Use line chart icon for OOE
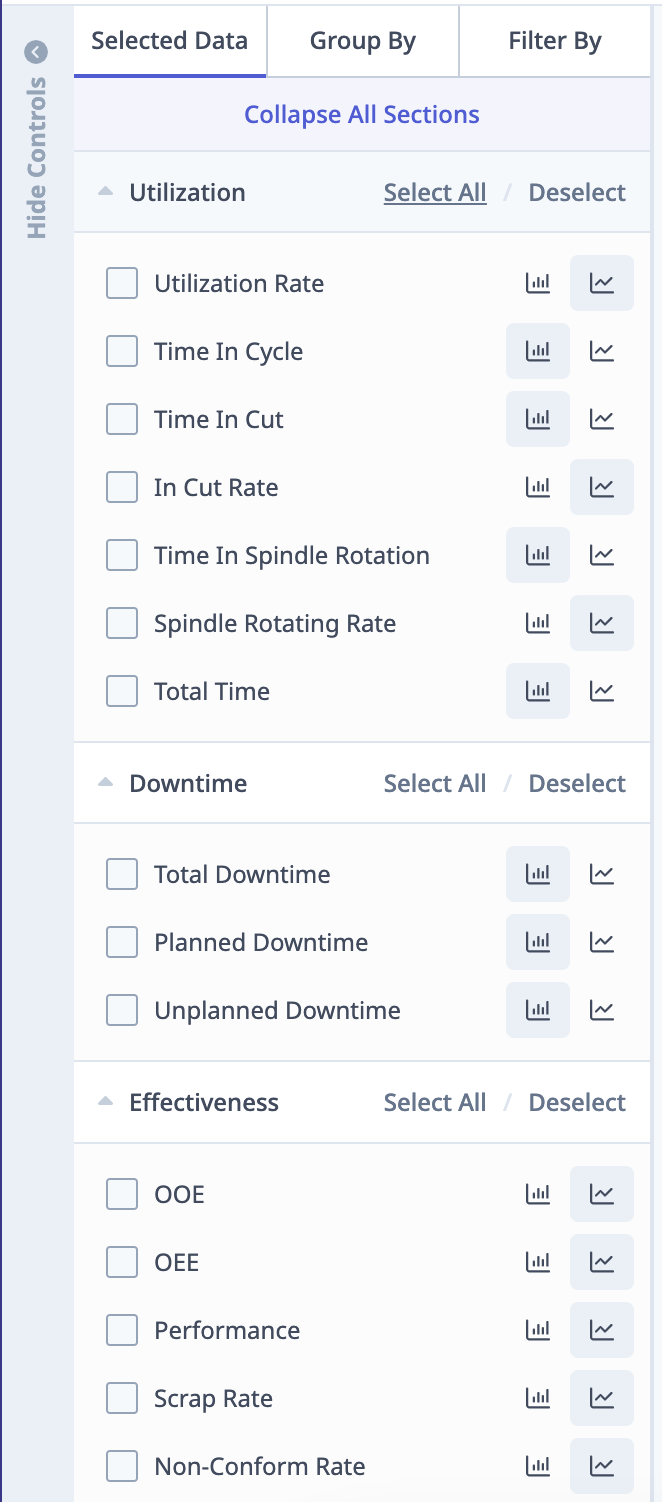Viewport: 662px width, 1502px height. click(x=602, y=1194)
